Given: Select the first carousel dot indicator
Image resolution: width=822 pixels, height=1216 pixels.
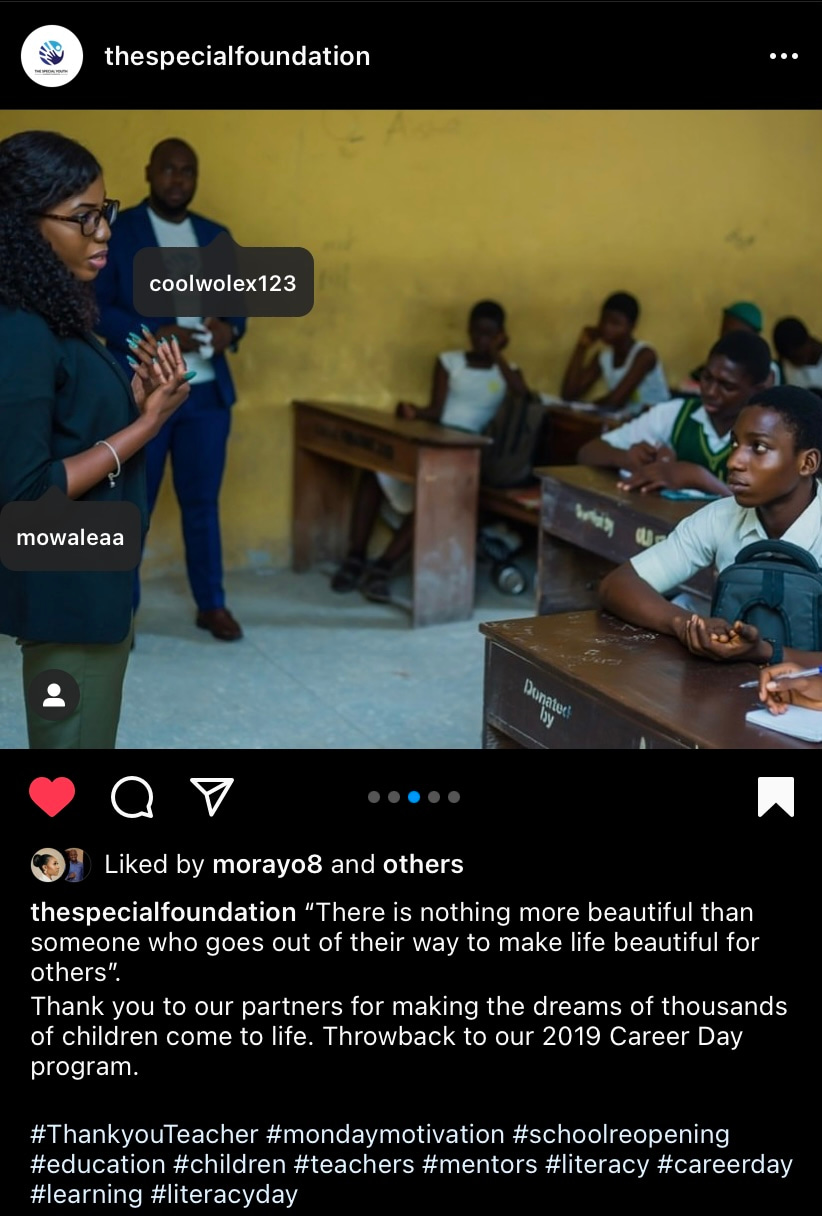Looking at the screenshot, I should [x=374, y=797].
